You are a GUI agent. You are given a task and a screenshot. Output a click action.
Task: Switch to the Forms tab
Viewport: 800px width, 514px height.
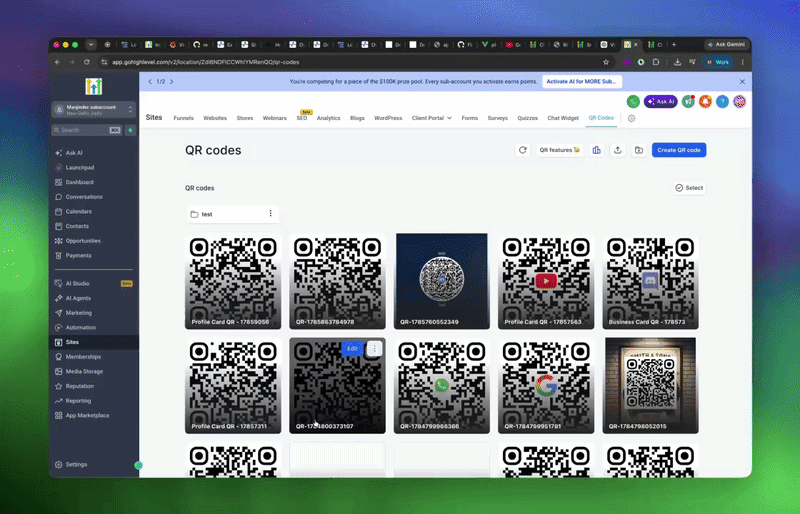470,118
